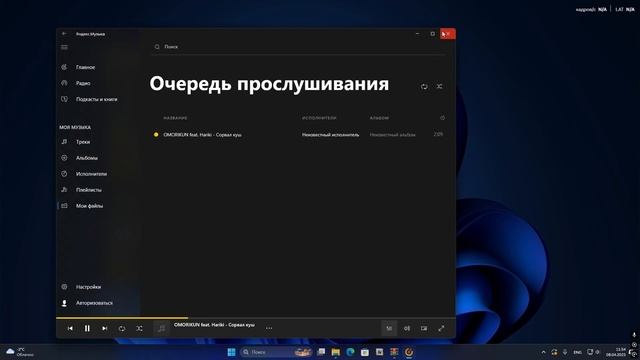Show hidden tray icons chevron
Image resolution: width=640 pixels, height=360 pixels.
pos(543,352)
